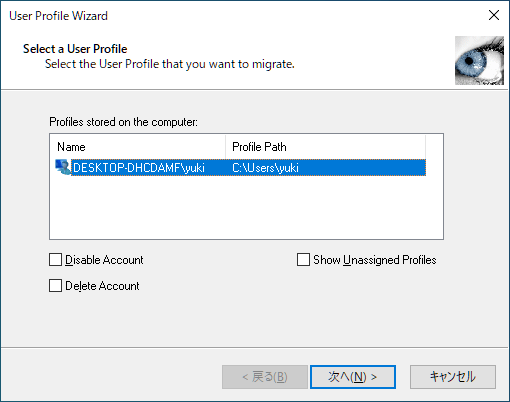Click the Name column header
Viewport: 510px width, 402px height.
(138, 147)
